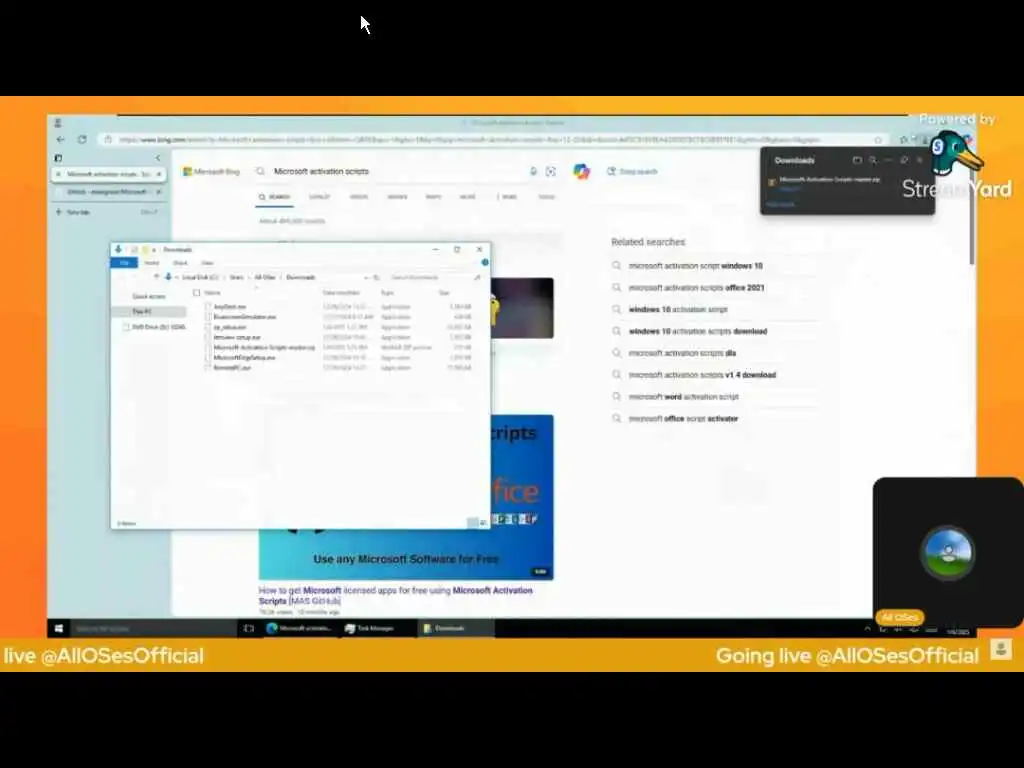Switch to Task Manager on the taskbar

coord(370,628)
